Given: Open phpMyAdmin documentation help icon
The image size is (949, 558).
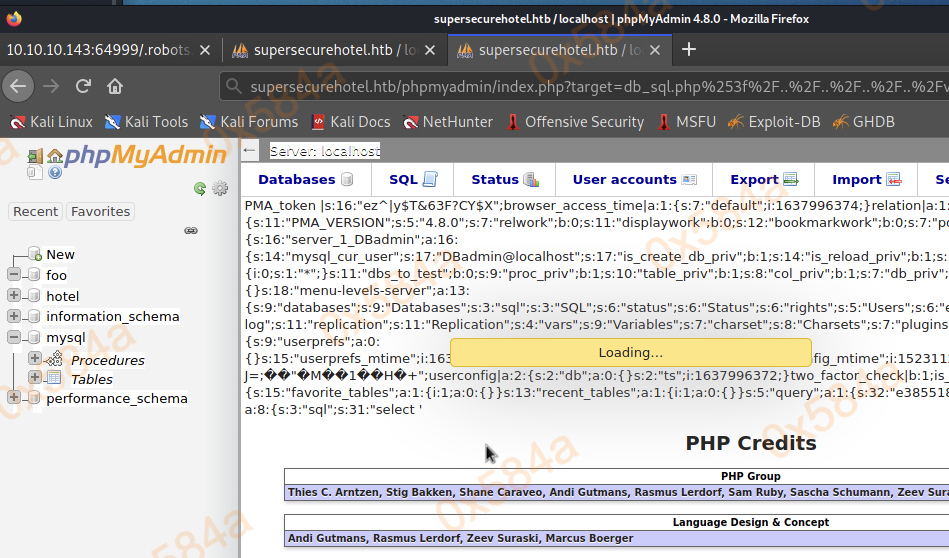Looking at the screenshot, I should tap(55, 172).
